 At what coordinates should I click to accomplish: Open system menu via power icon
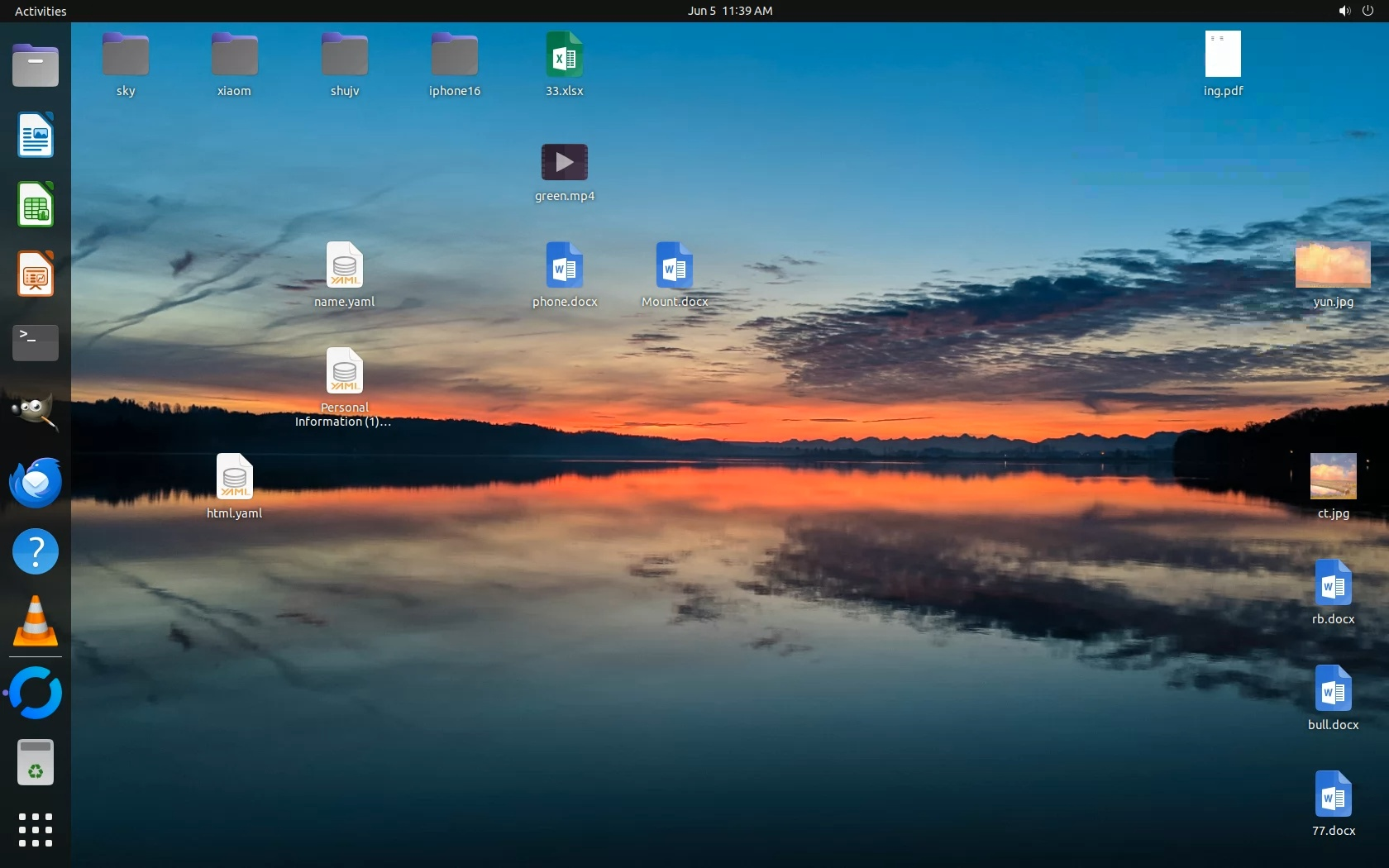click(1368, 11)
